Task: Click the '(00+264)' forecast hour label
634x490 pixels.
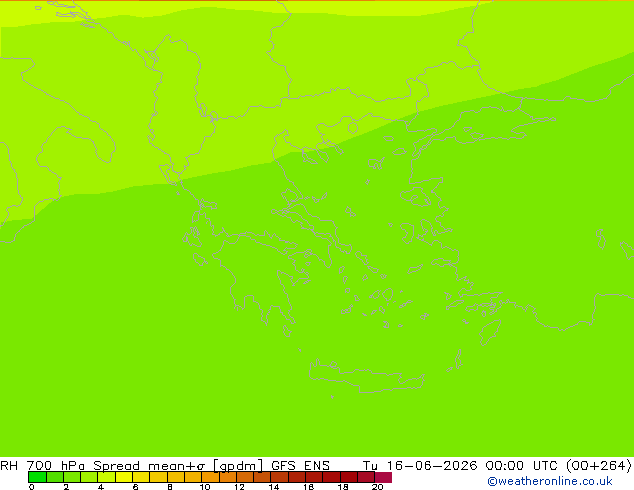Action: pyautogui.click(x=599, y=465)
